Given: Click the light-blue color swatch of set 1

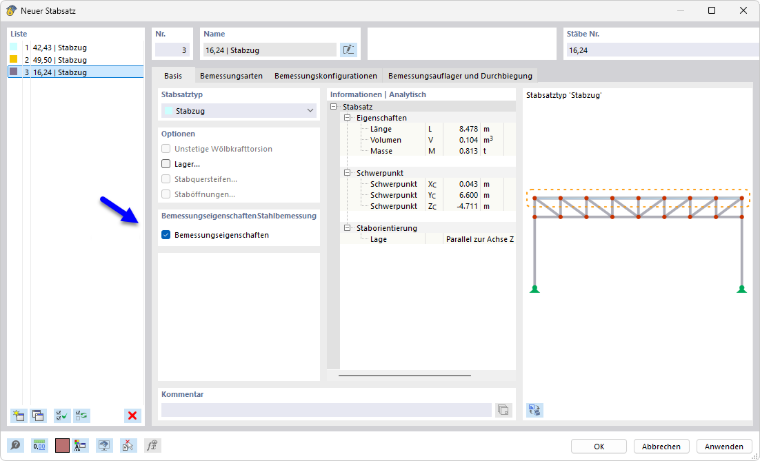Looking at the screenshot, I should coord(14,47).
